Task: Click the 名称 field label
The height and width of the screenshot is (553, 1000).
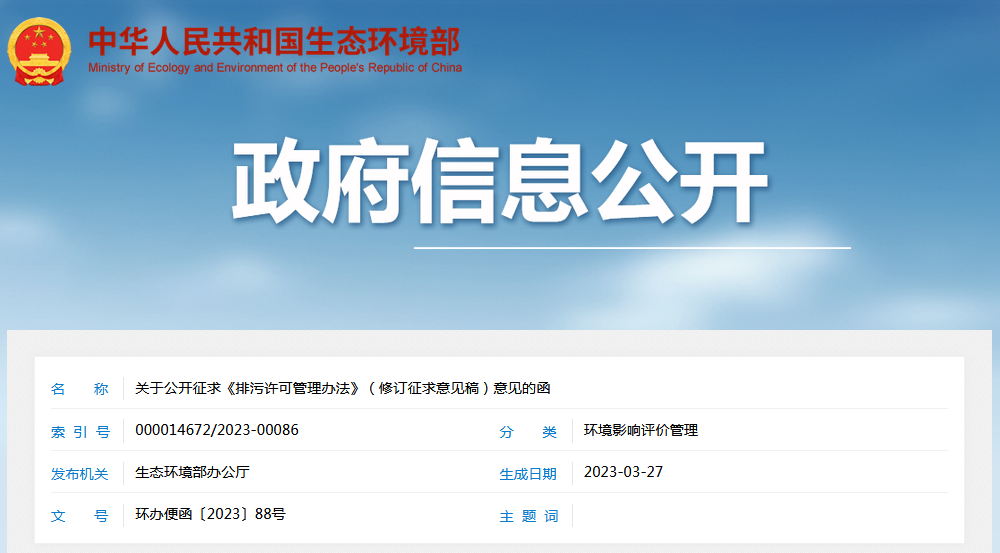Action: [x=80, y=389]
